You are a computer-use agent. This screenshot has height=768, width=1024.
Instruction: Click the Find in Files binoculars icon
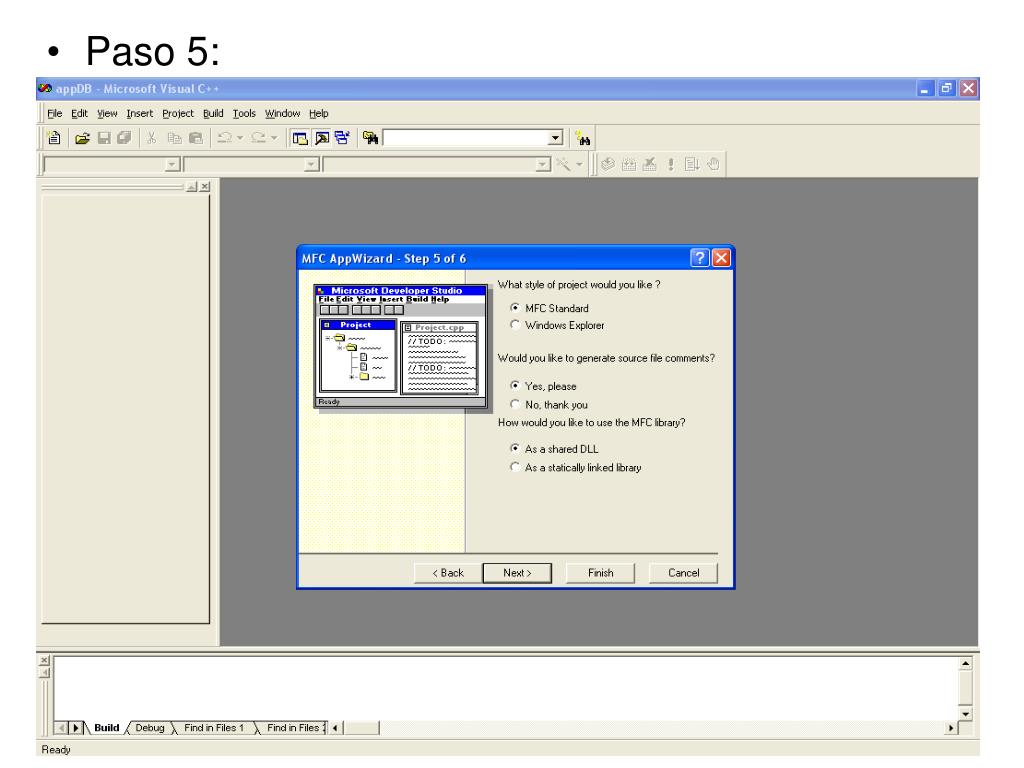(x=370, y=138)
